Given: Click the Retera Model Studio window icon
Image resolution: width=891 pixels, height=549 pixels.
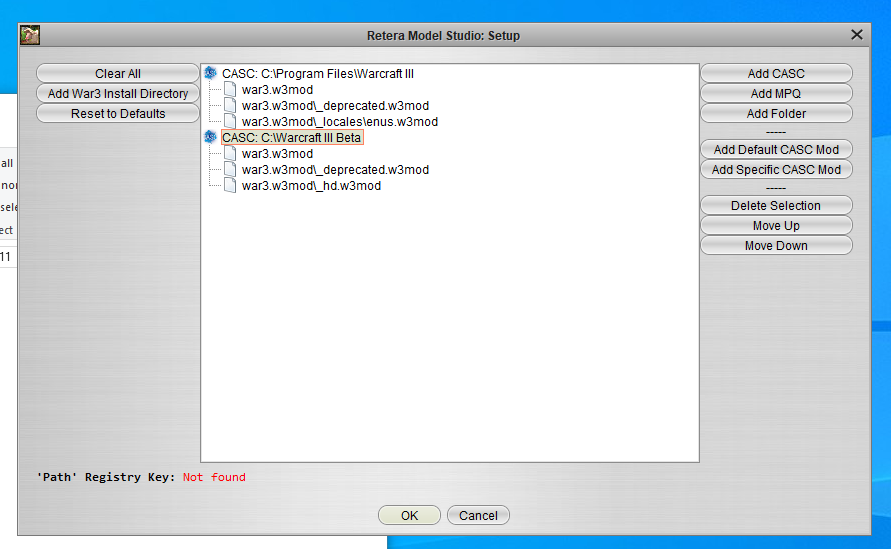Looking at the screenshot, I should 30,35.
